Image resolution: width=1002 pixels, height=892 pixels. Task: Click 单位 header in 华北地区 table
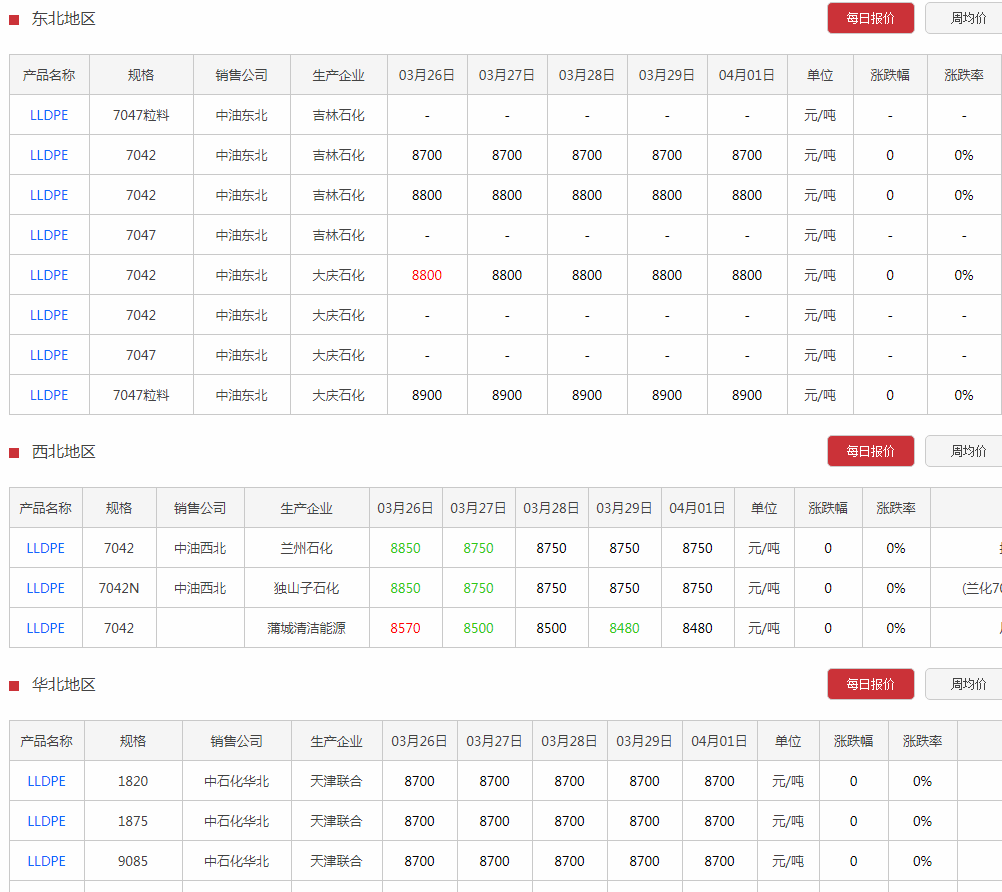(788, 741)
